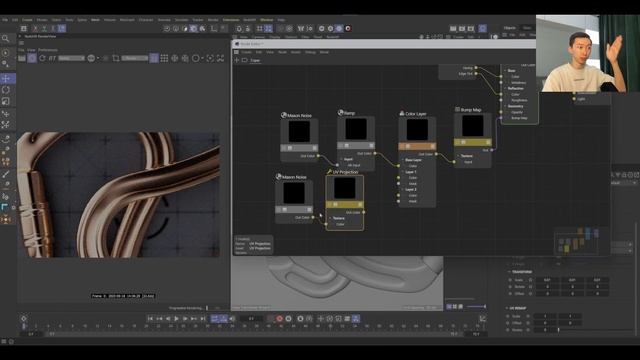Select the Scale tool in left toolbar
This screenshot has width=640, height=360.
[6, 101]
